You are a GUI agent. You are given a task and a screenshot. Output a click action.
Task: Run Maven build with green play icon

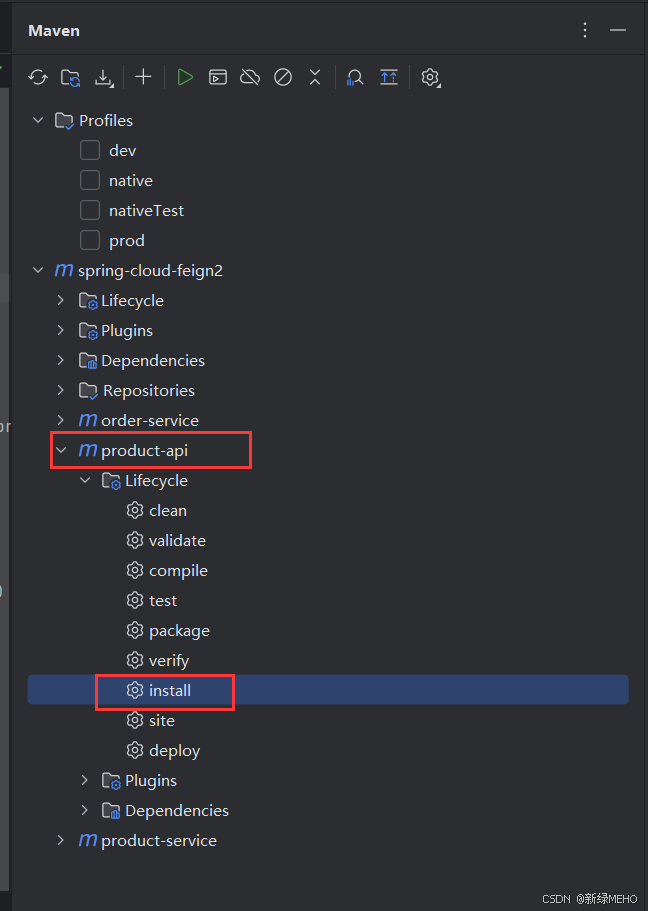click(185, 77)
